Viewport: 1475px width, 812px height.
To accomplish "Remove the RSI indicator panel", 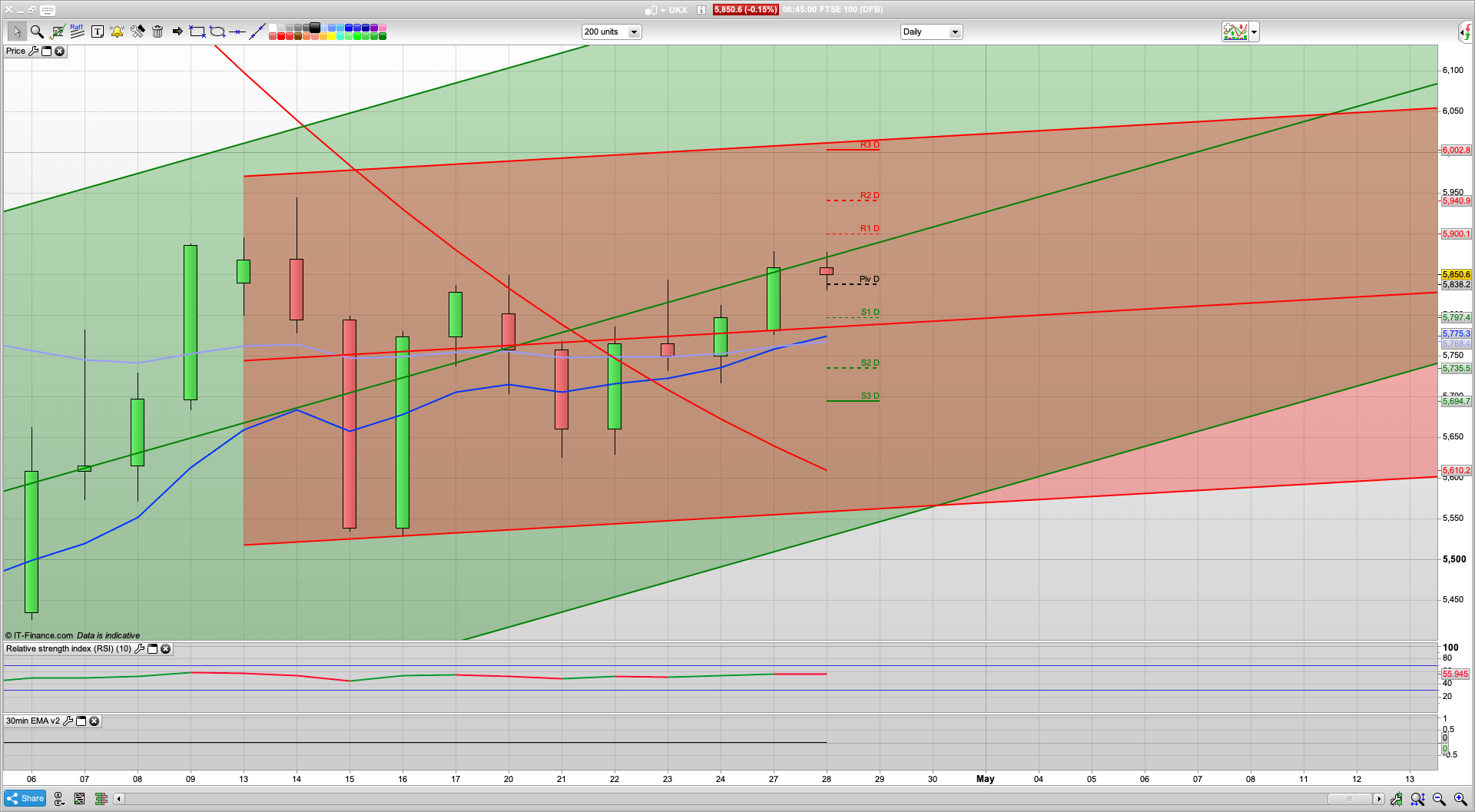I will pyautogui.click(x=165, y=649).
